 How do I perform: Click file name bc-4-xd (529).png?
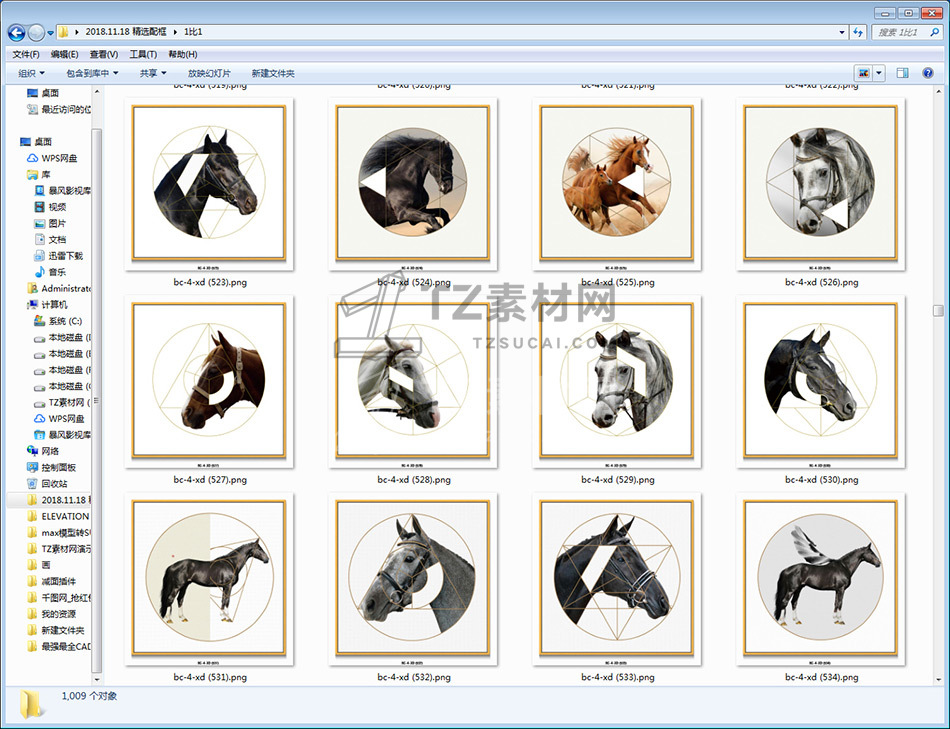(617, 479)
